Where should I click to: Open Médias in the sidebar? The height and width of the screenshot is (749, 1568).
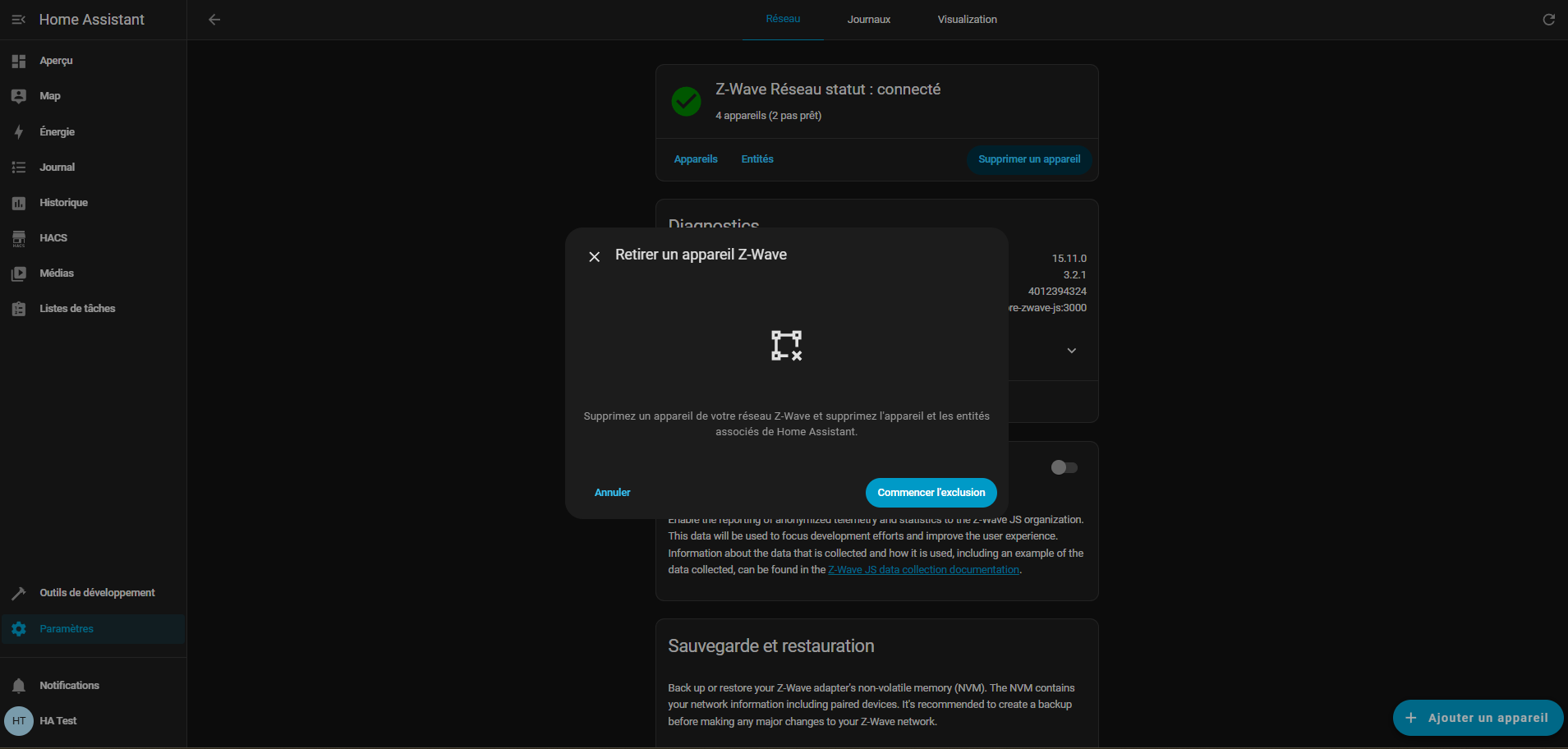pyautogui.click(x=57, y=273)
